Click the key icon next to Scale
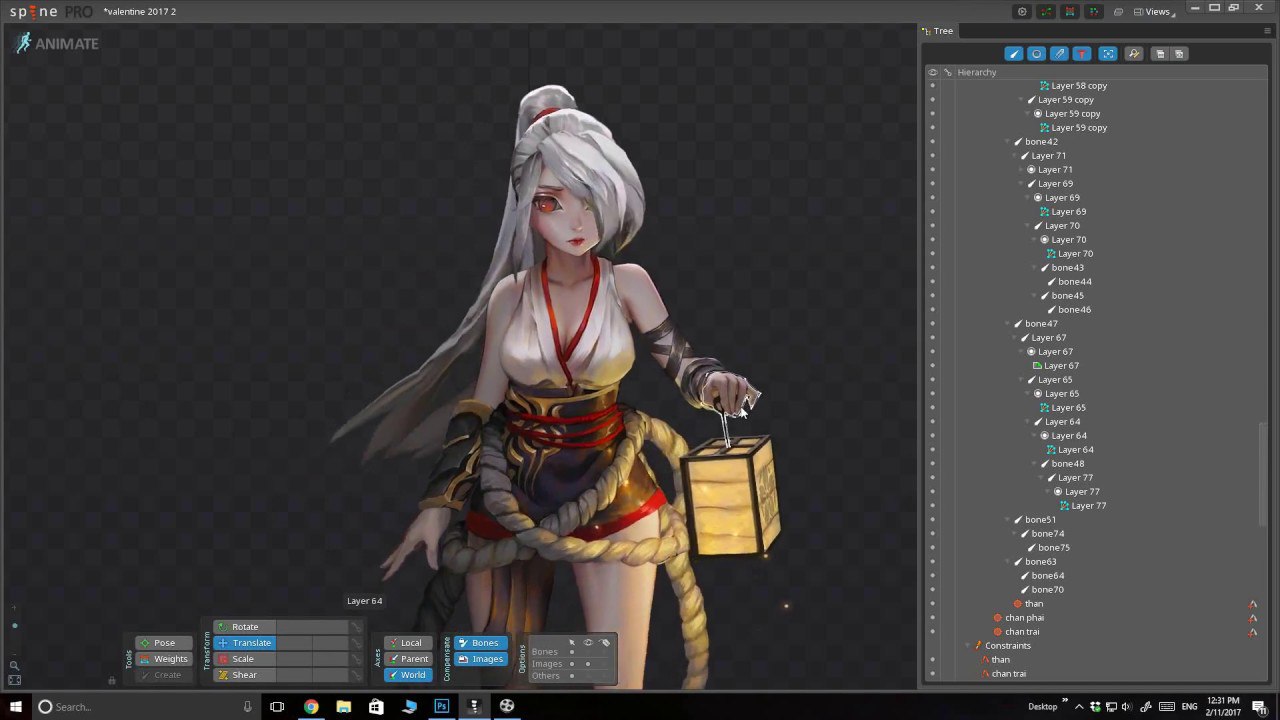 (355, 659)
